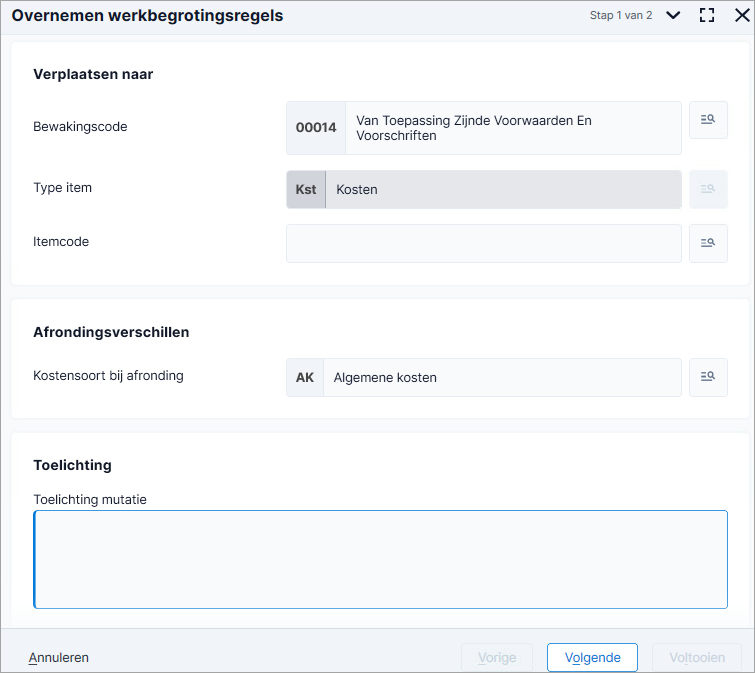Toggle fullscreen mode of the dialog

(706, 15)
